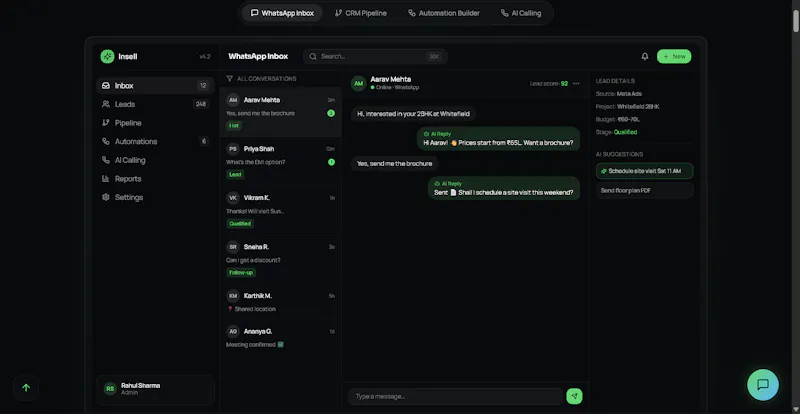
Task: Open Aarav Mehta conversation
Action: coord(281,112)
